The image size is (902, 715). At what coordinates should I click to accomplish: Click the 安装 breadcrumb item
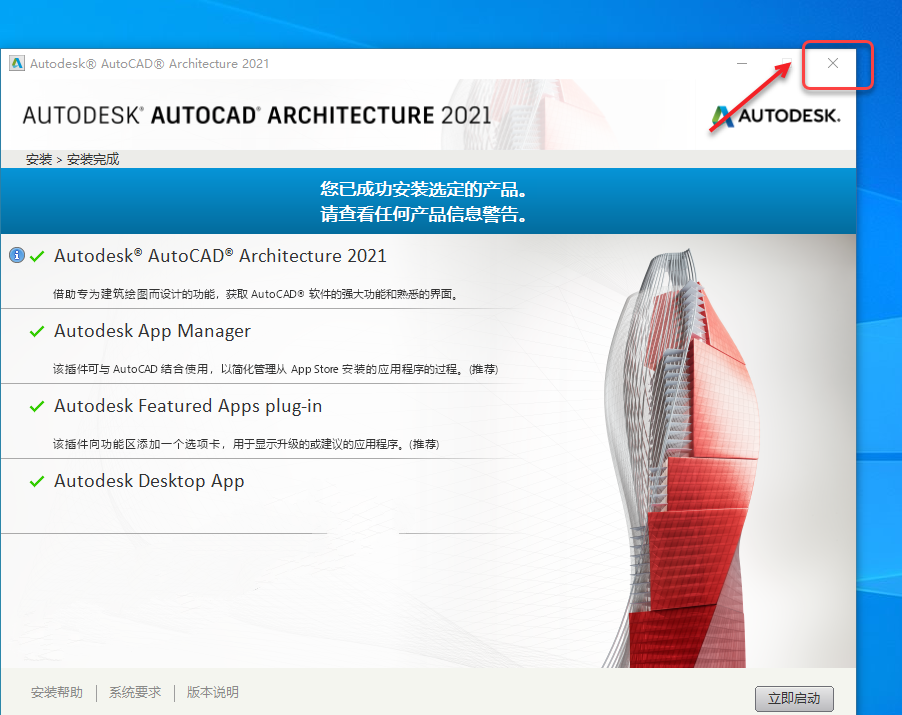pyautogui.click(x=39, y=159)
